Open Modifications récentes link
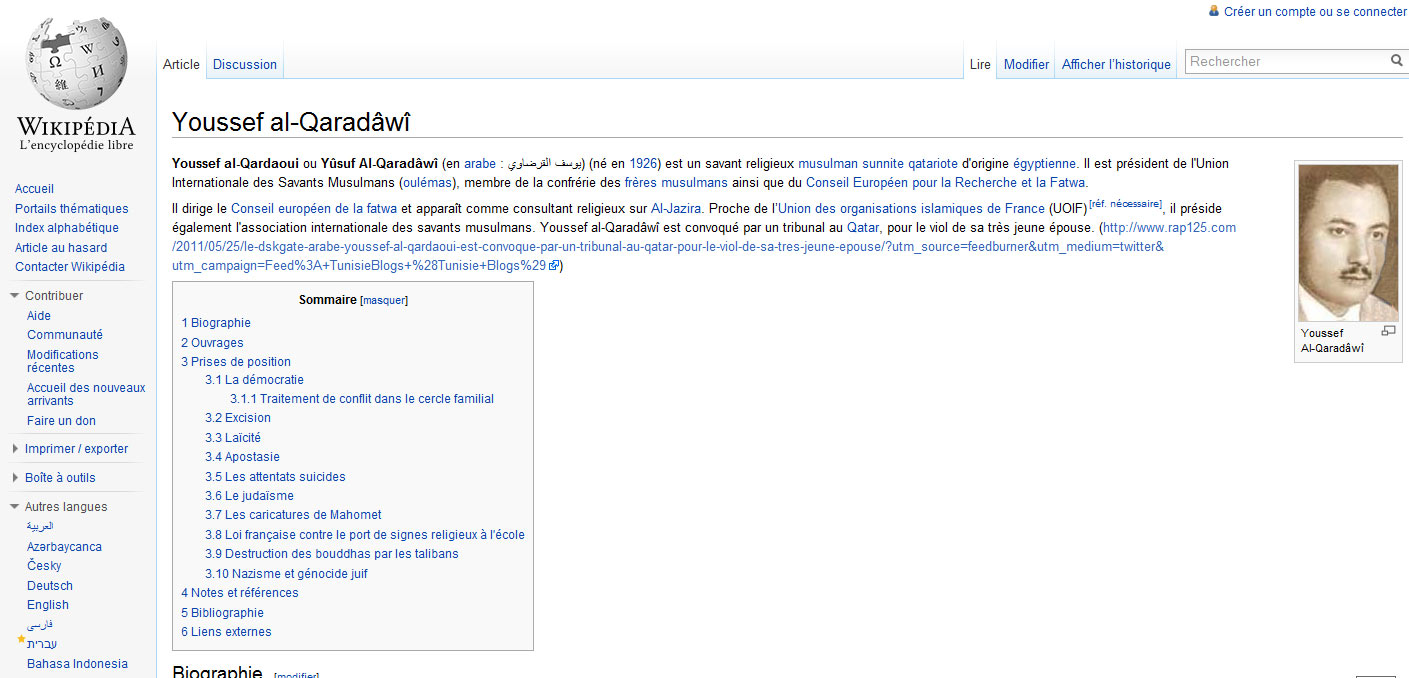1409x678 pixels. pyautogui.click(x=63, y=361)
